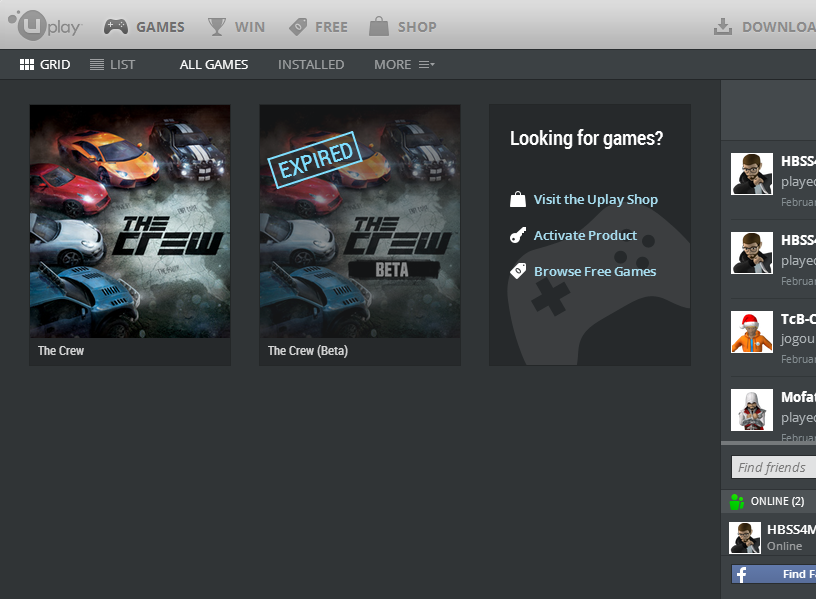Open the GAMES tab

pyautogui.click(x=144, y=27)
